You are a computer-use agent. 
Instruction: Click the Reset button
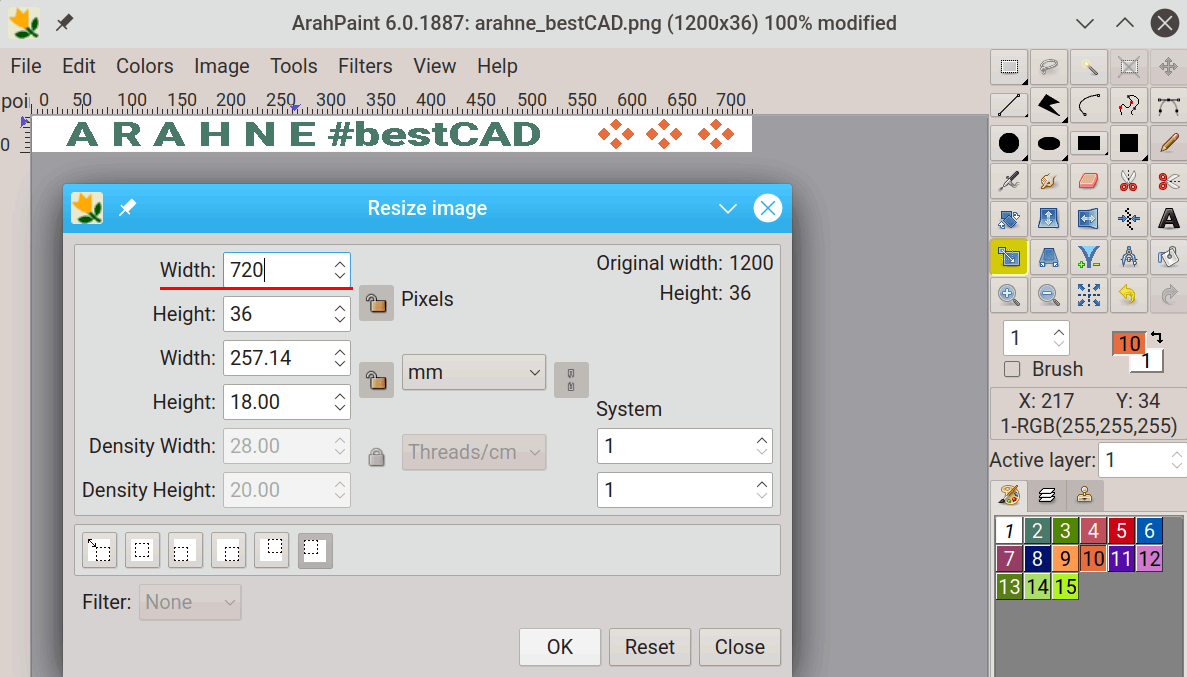(x=650, y=647)
